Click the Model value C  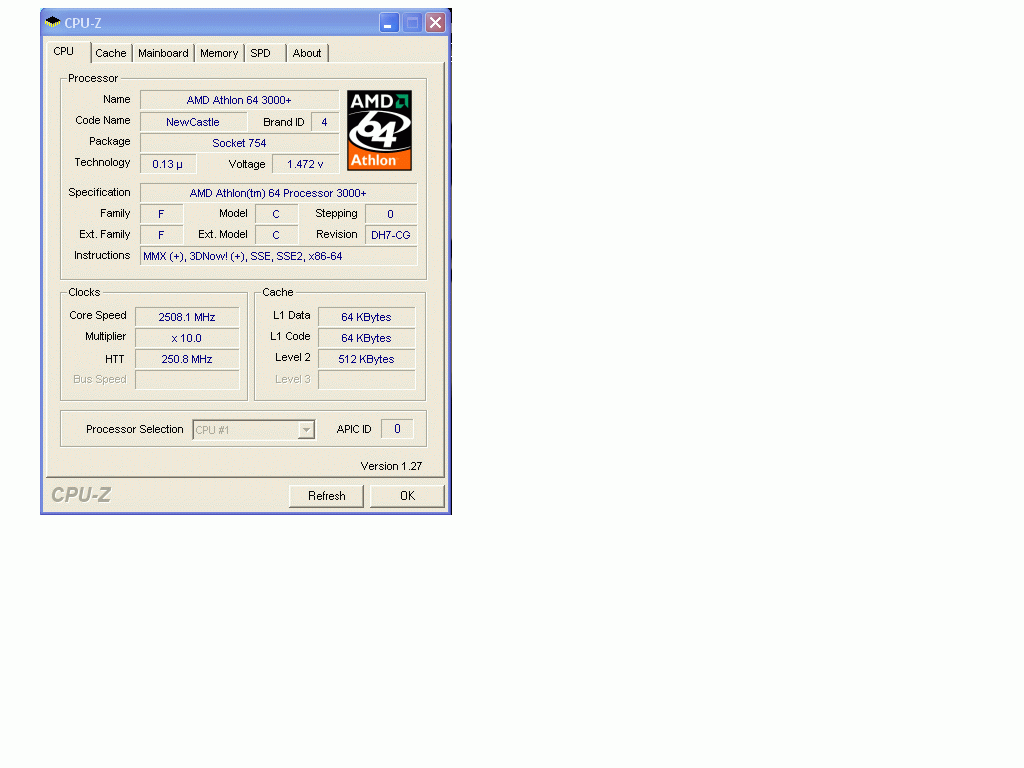coord(276,214)
